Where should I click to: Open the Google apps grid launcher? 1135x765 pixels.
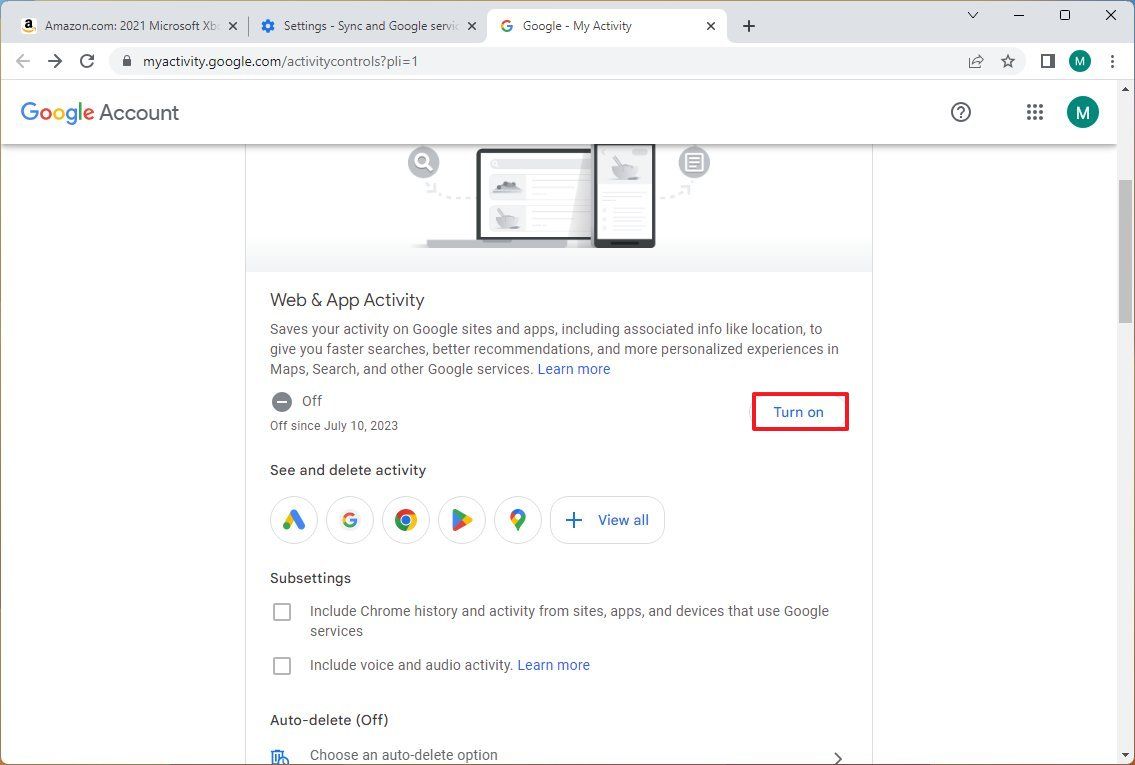(1035, 112)
